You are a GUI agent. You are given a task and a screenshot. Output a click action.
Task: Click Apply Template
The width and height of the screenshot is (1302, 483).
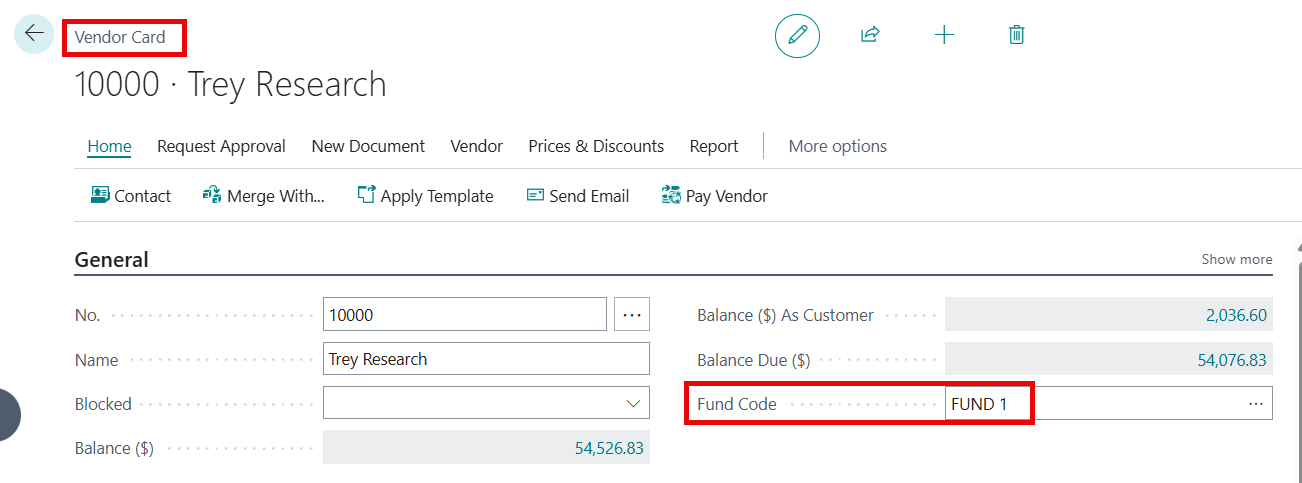pos(425,196)
